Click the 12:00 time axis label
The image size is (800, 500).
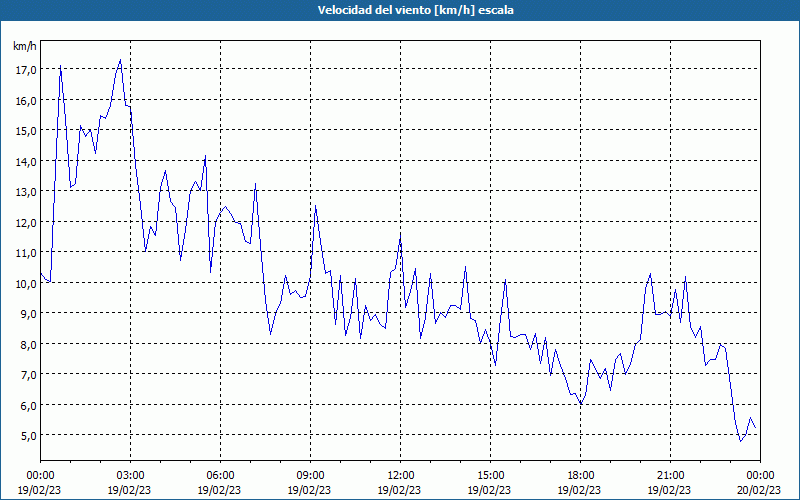tap(401, 476)
